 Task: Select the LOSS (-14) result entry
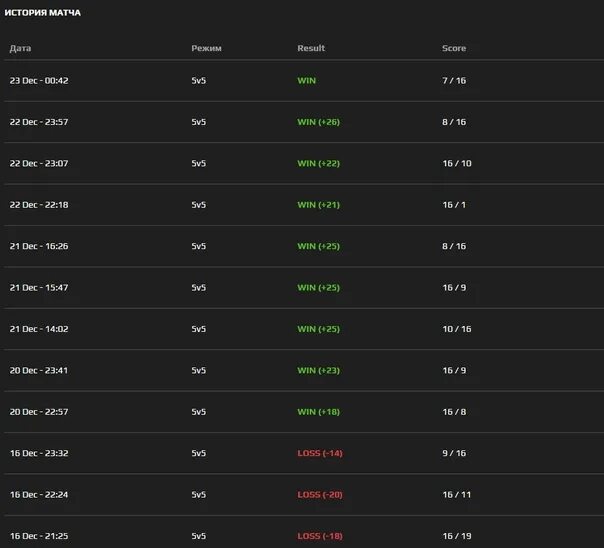[x=320, y=453]
